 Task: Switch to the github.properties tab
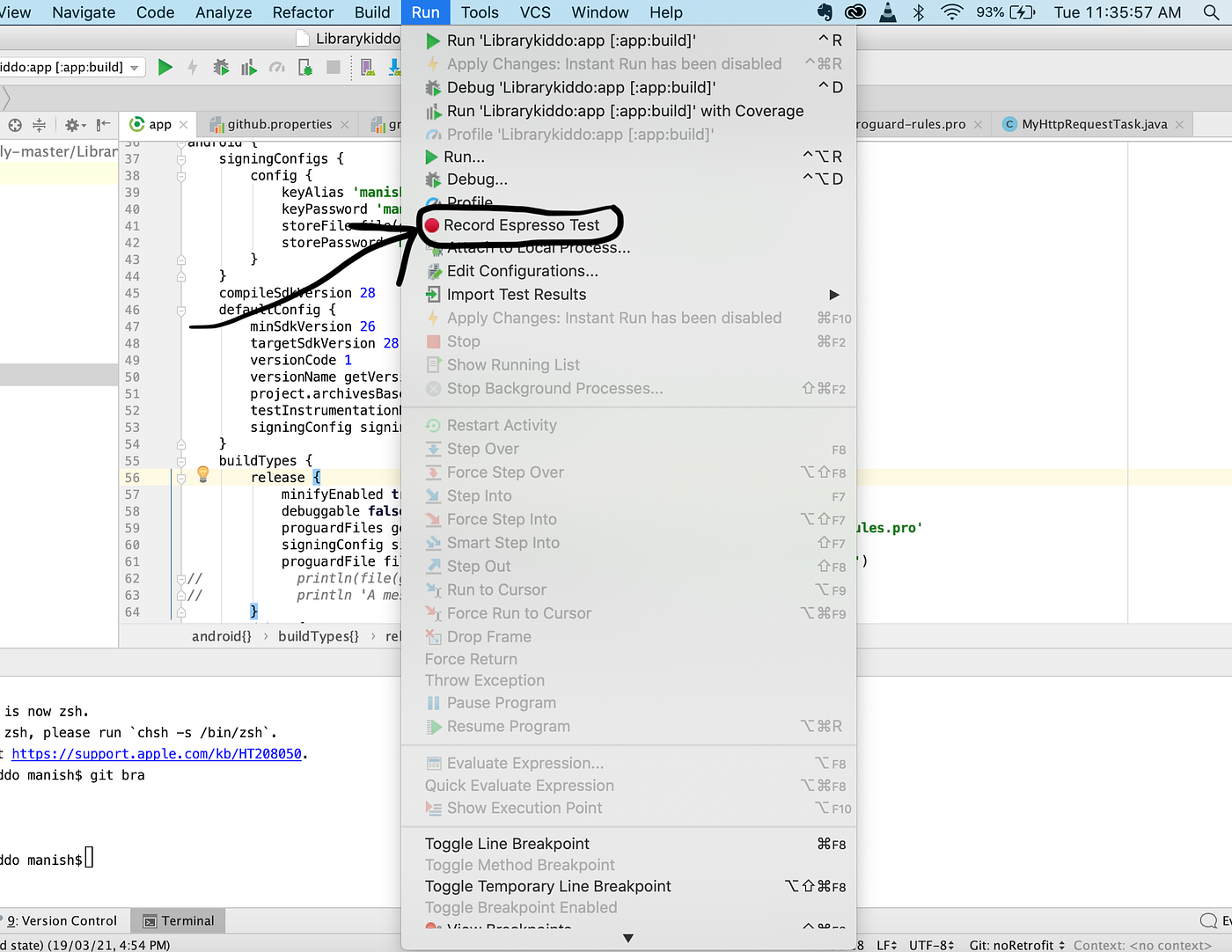[x=280, y=125]
